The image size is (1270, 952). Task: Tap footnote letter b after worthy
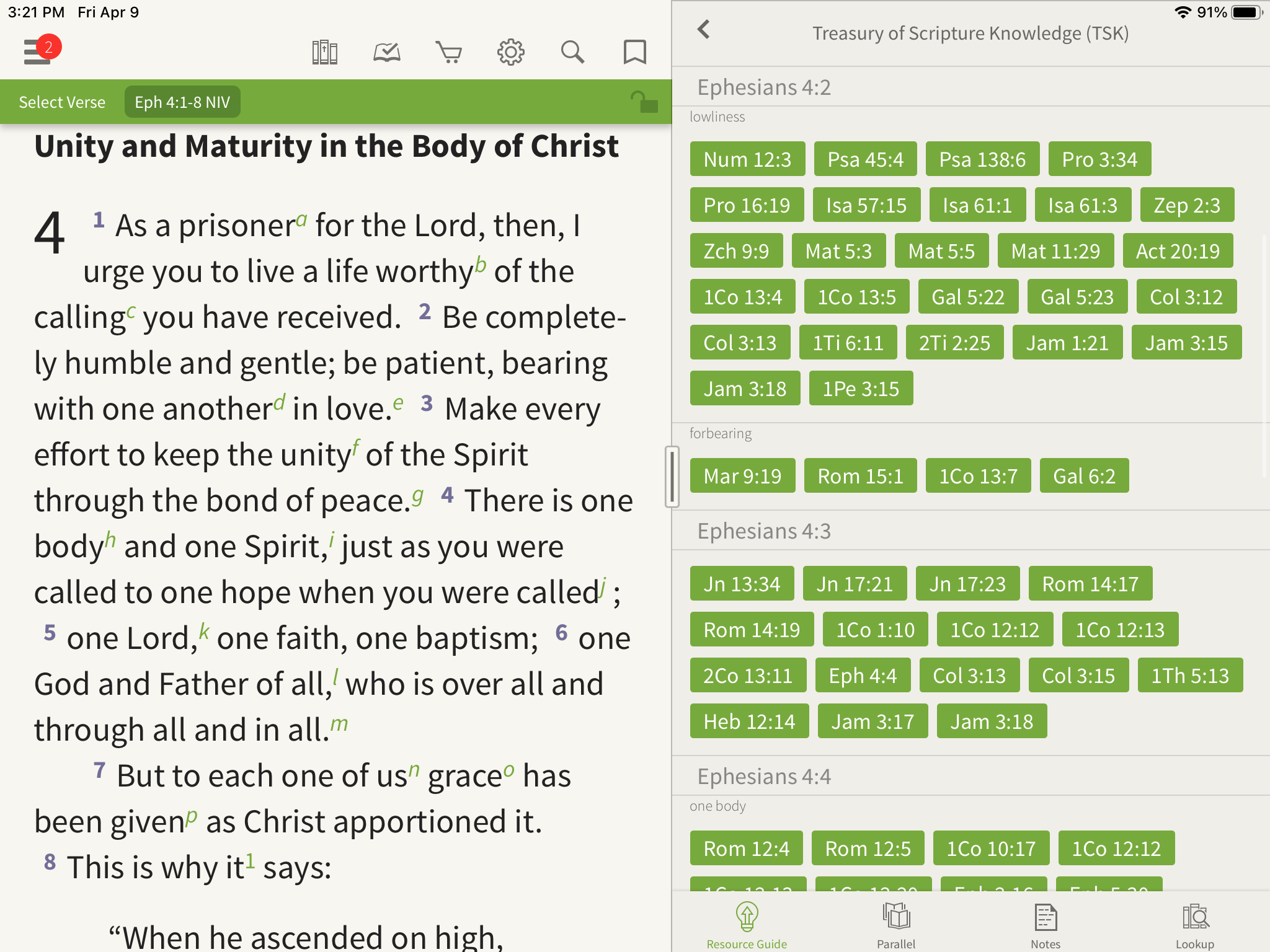point(481,265)
